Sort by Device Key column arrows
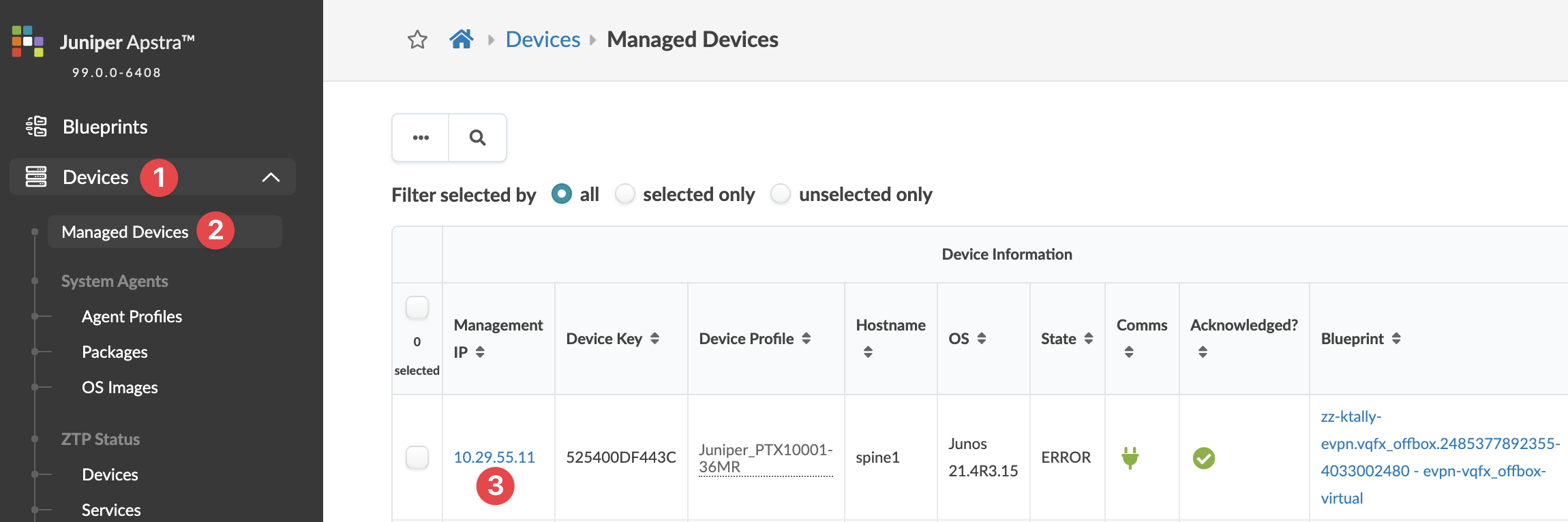Image resolution: width=1568 pixels, height=522 pixels. [x=654, y=339]
